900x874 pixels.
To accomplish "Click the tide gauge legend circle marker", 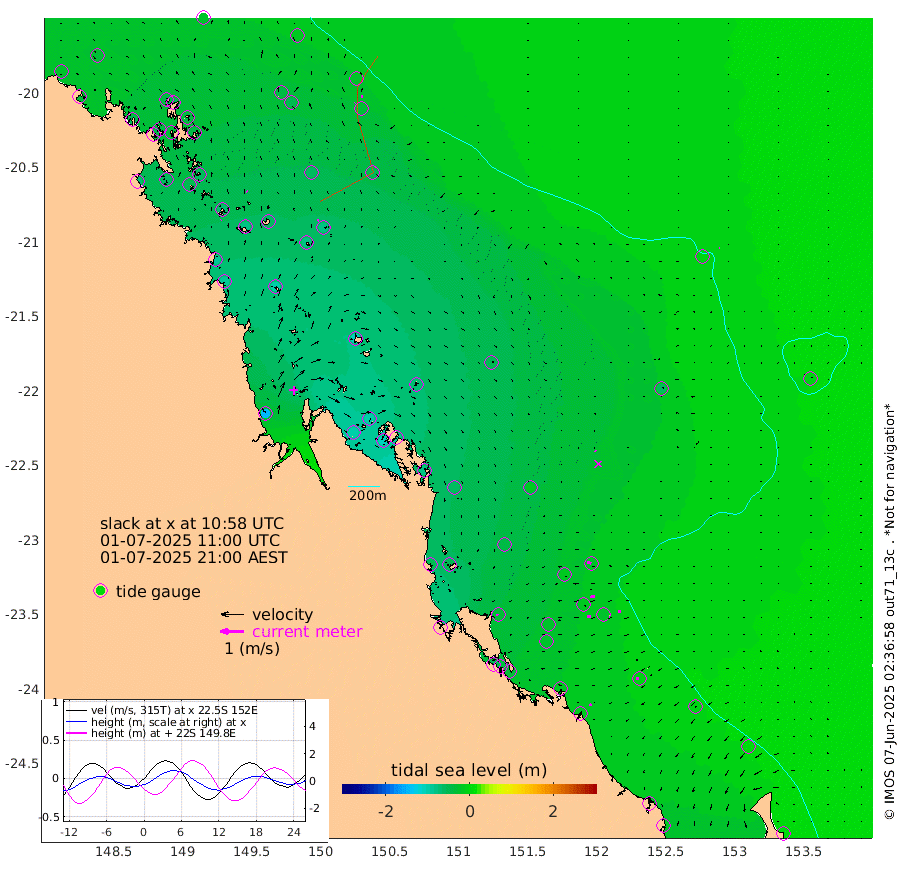I will (100, 591).
